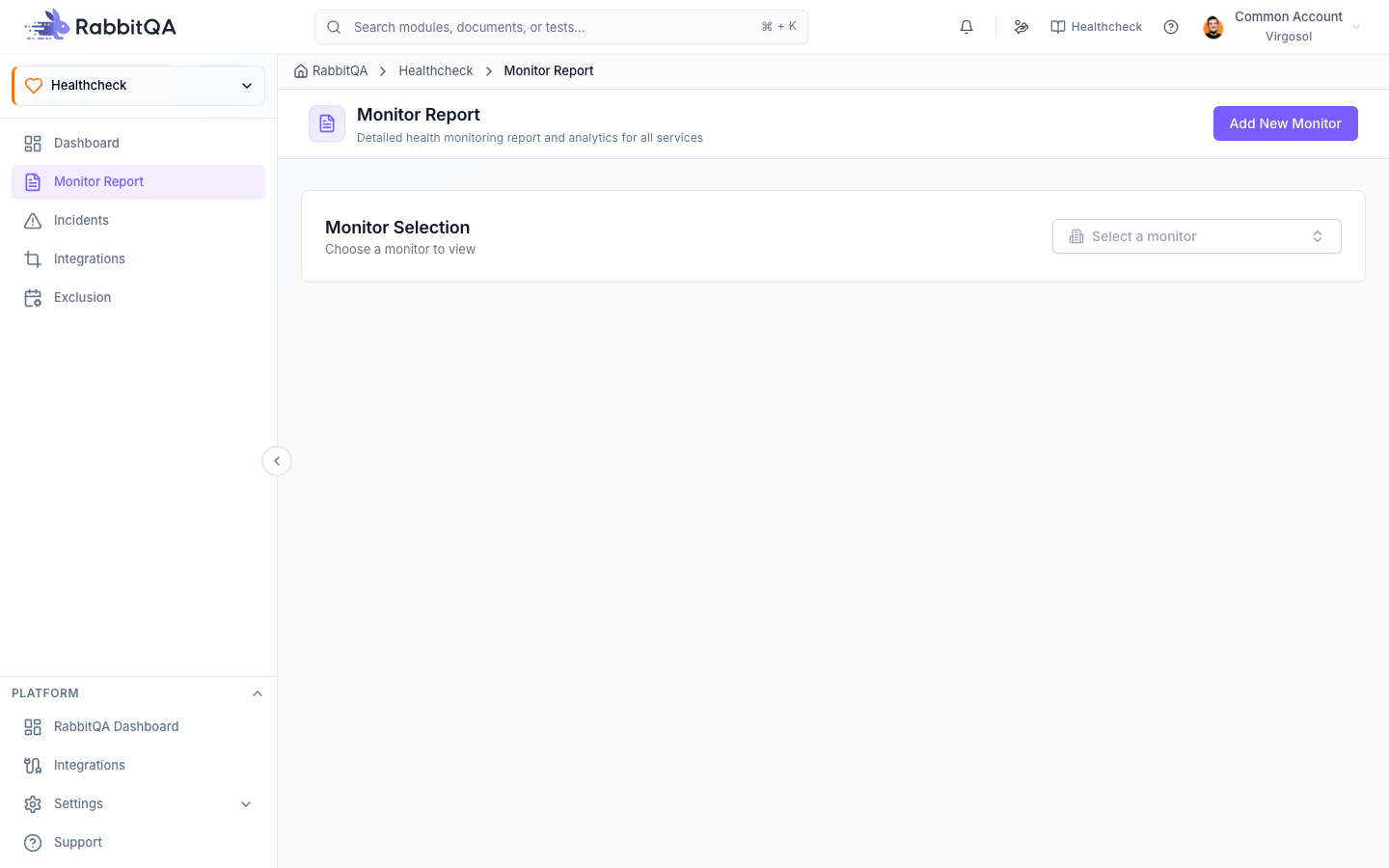Click the Exclusion calendar icon
The image size is (1389, 868).
point(33,298)
